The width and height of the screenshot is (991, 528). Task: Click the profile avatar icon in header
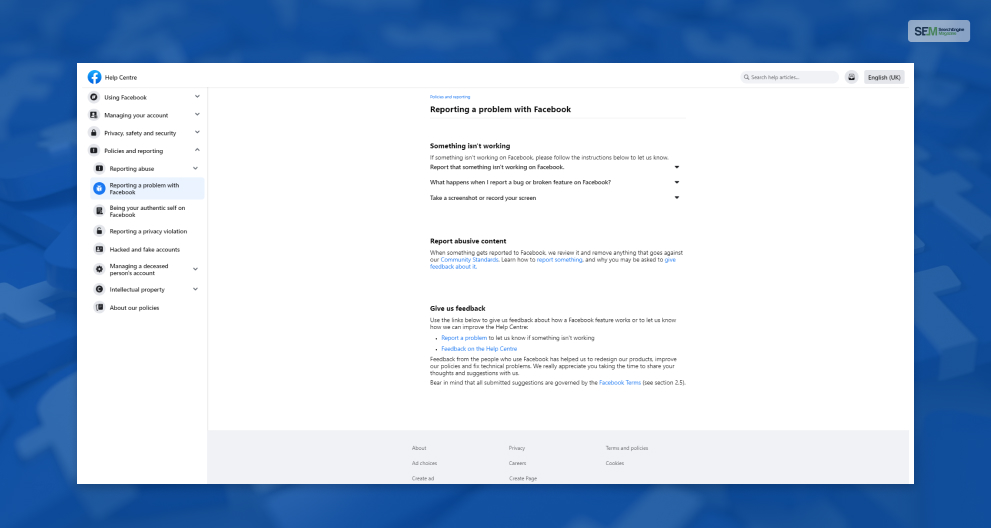(851, 77)
